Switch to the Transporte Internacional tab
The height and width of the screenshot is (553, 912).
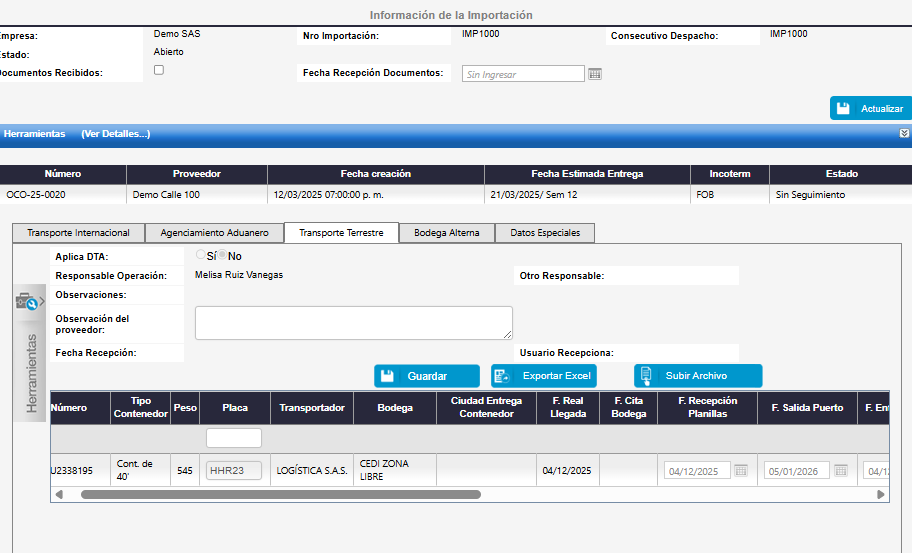tap(78, 233)
